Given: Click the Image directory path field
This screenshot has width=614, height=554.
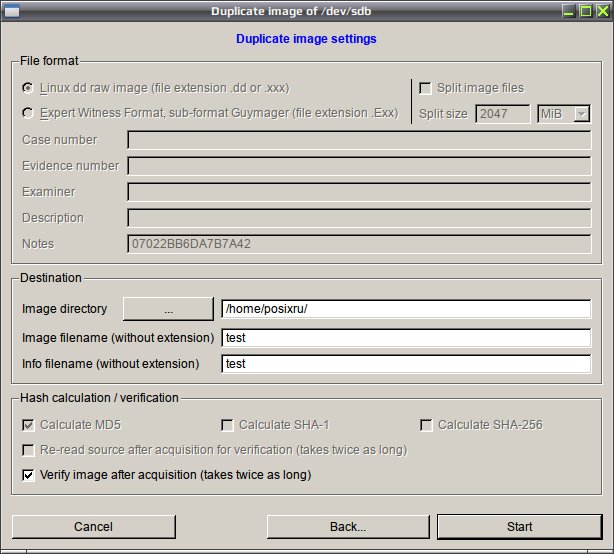Looking at the screenshot, I should click(x=406, y=309).
